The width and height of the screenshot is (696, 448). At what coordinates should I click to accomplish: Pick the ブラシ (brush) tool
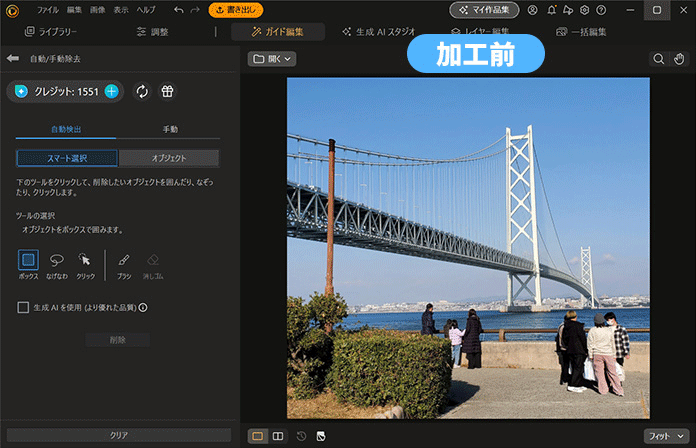click(x=124, y=259)
